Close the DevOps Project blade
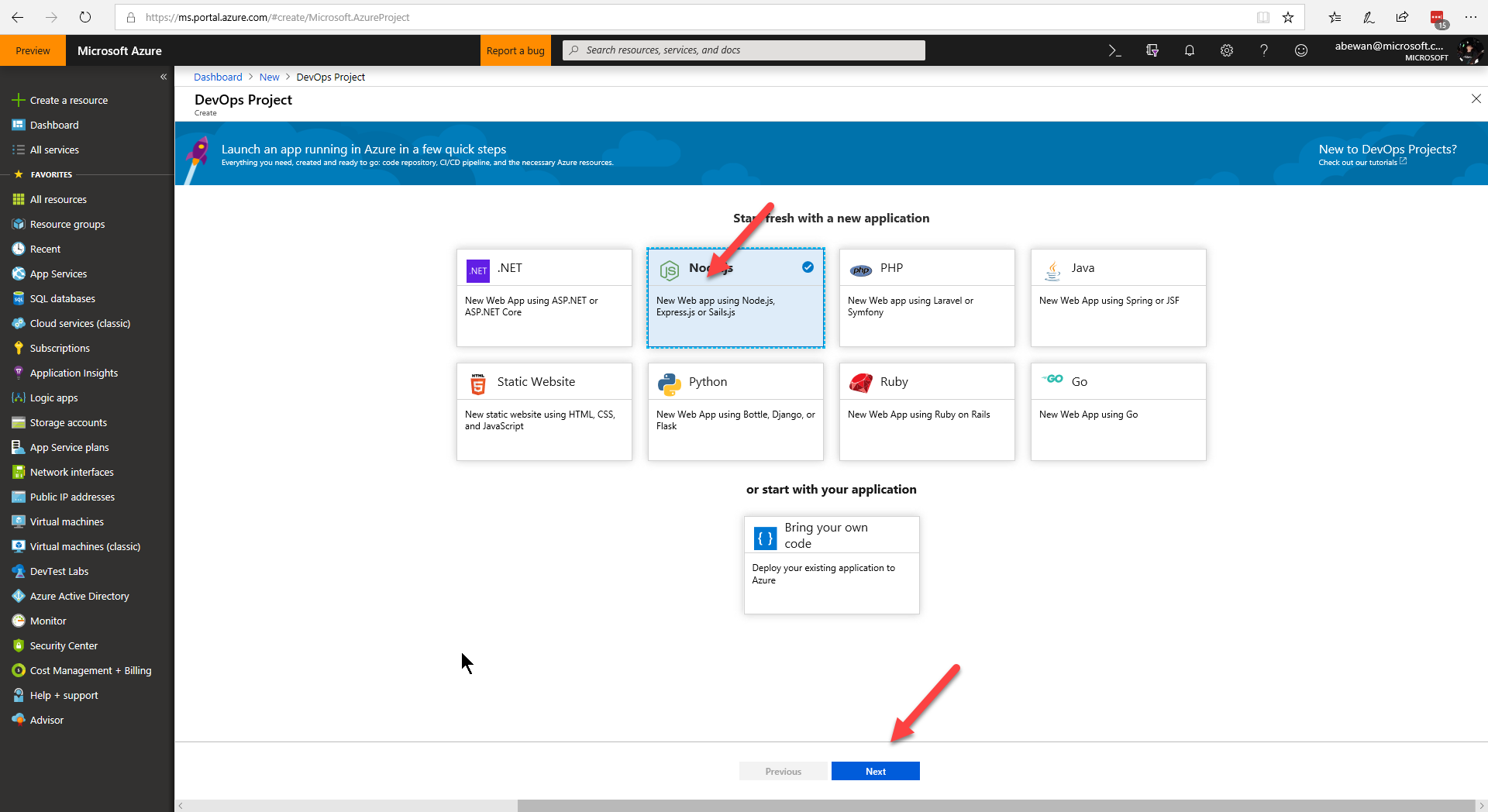1488x812 pixels. tap(1476, 98)
